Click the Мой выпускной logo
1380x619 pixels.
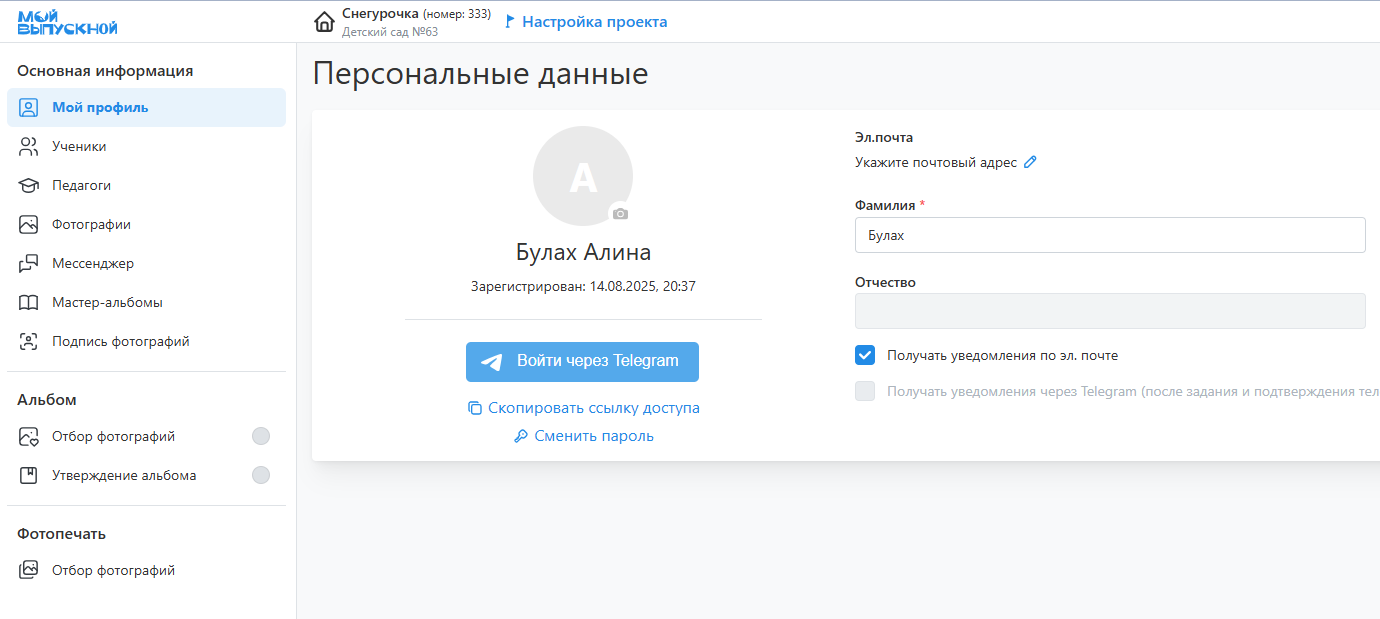point(68,22)
